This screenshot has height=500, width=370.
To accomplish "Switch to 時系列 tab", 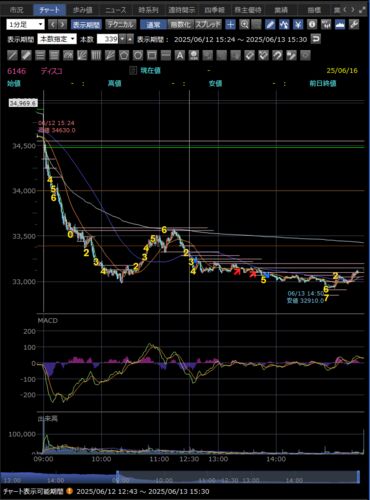I will pos(148,10).
